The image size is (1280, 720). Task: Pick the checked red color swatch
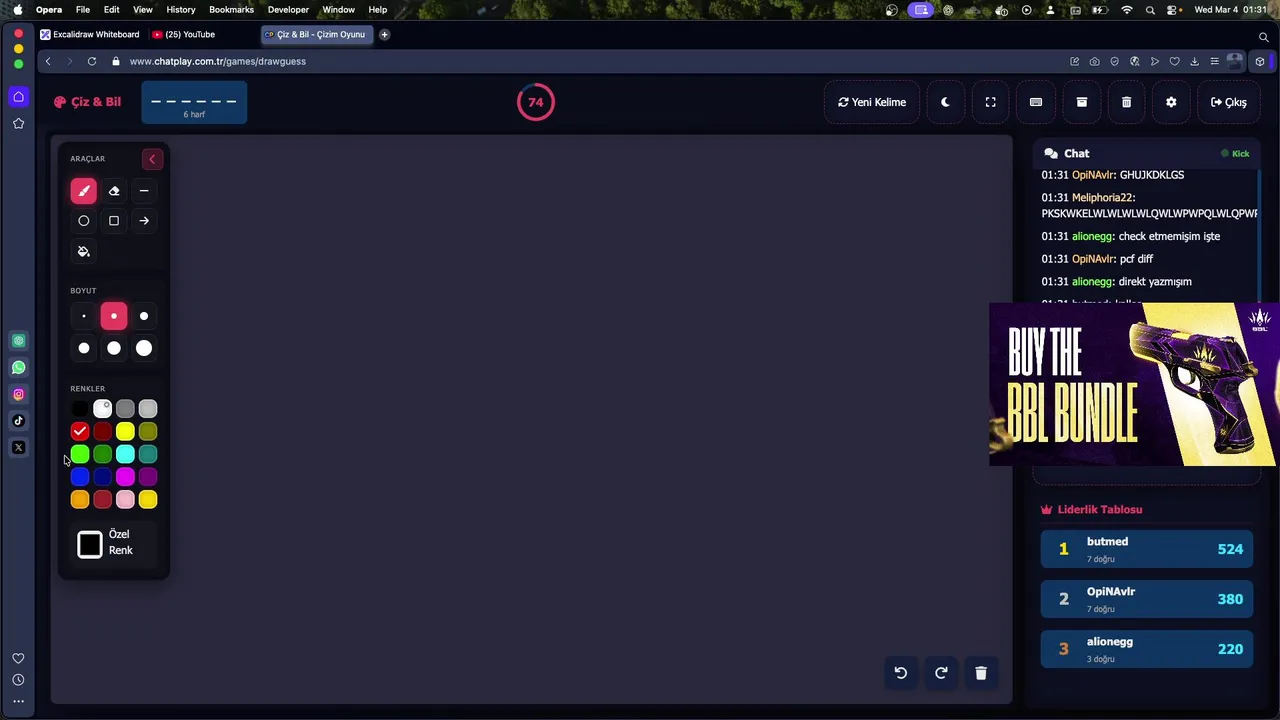coord(80,432)
